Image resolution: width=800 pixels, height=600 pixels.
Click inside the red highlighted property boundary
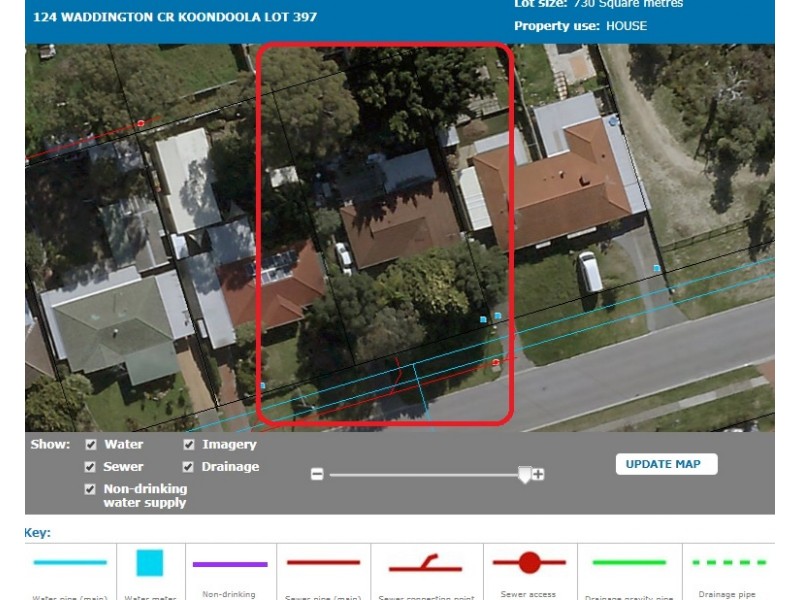[385, 230]
